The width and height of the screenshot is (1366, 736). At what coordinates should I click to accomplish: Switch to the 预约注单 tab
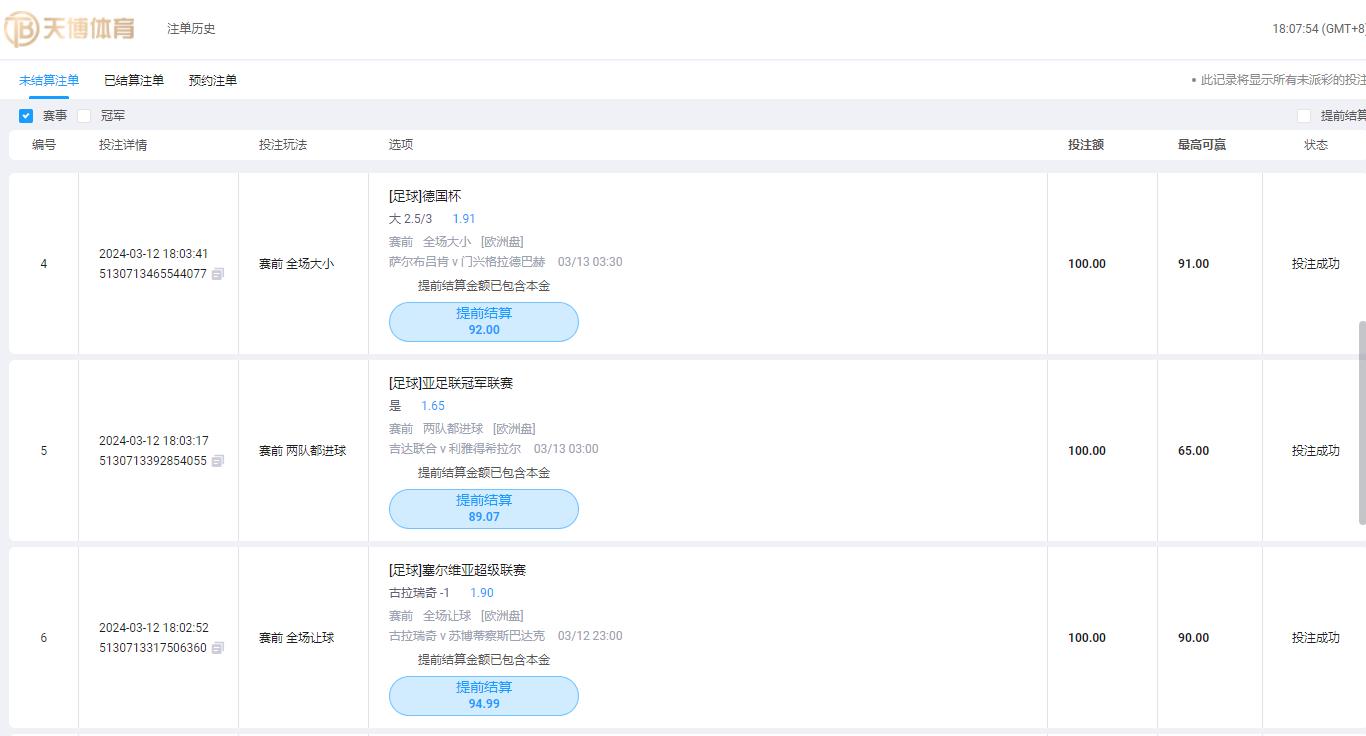tap(213, 80)
